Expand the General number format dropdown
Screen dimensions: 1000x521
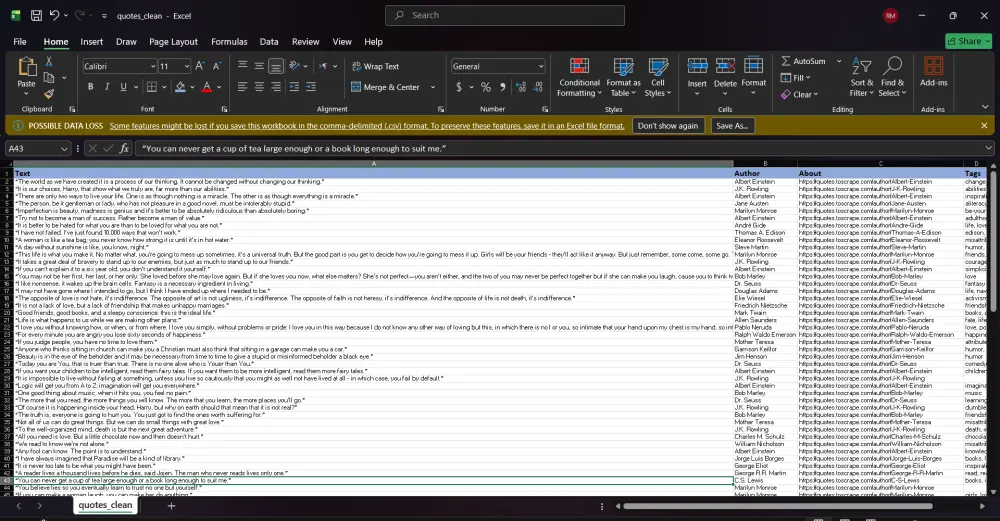[x=540, y=66]
